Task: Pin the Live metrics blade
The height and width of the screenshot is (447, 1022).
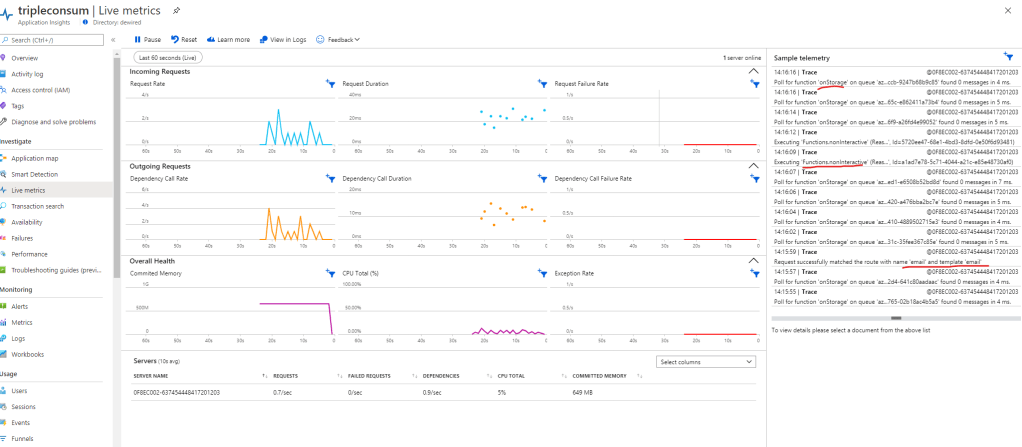Action: pos(177,9)
